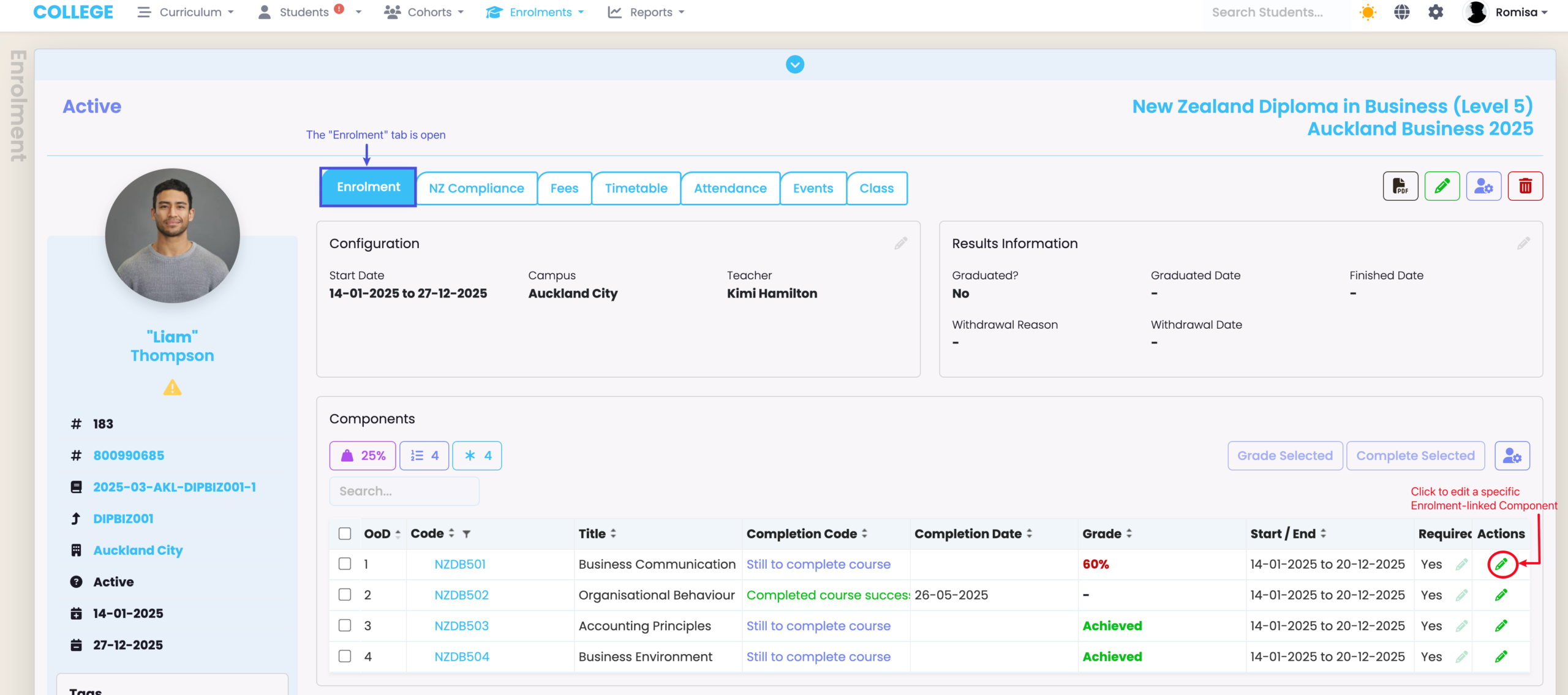The image size is (1568, 695).
Task: Click the Grade Selected button
Action: pos(1285,456)
